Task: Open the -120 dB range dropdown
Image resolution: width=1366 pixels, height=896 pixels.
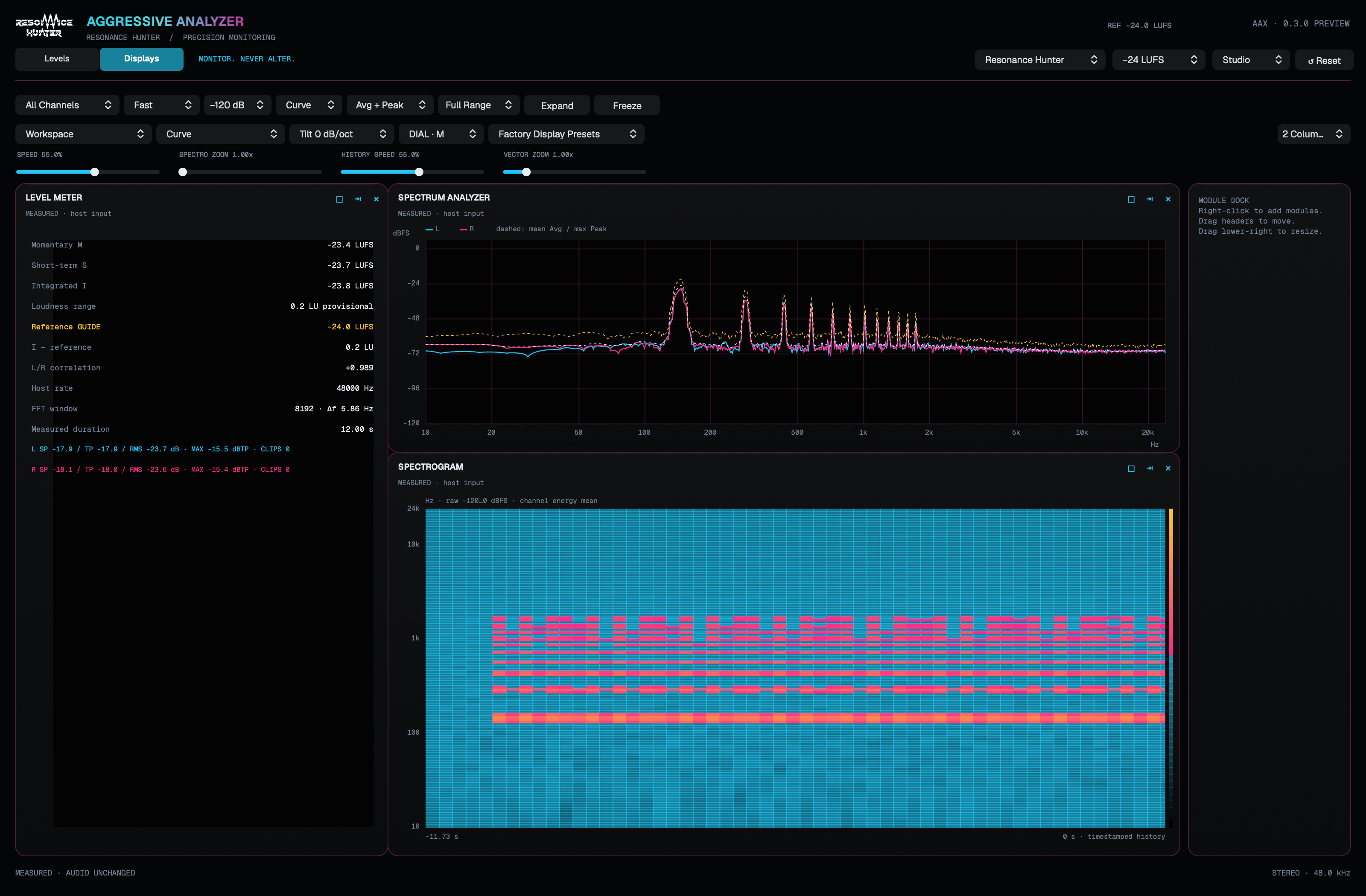Action: (x=237, y=105)
